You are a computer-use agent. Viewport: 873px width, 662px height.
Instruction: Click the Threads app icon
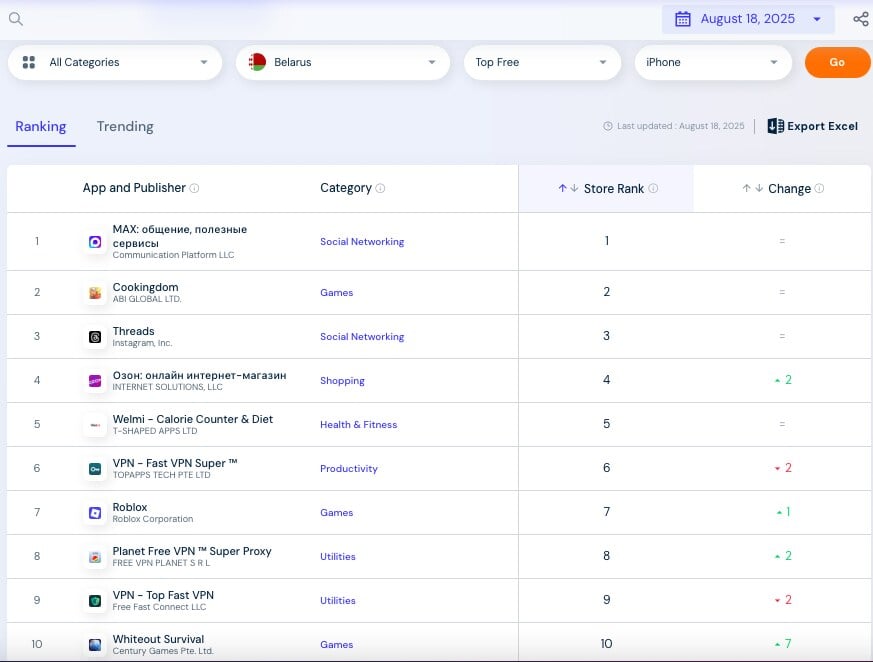[x=95, y=337]
